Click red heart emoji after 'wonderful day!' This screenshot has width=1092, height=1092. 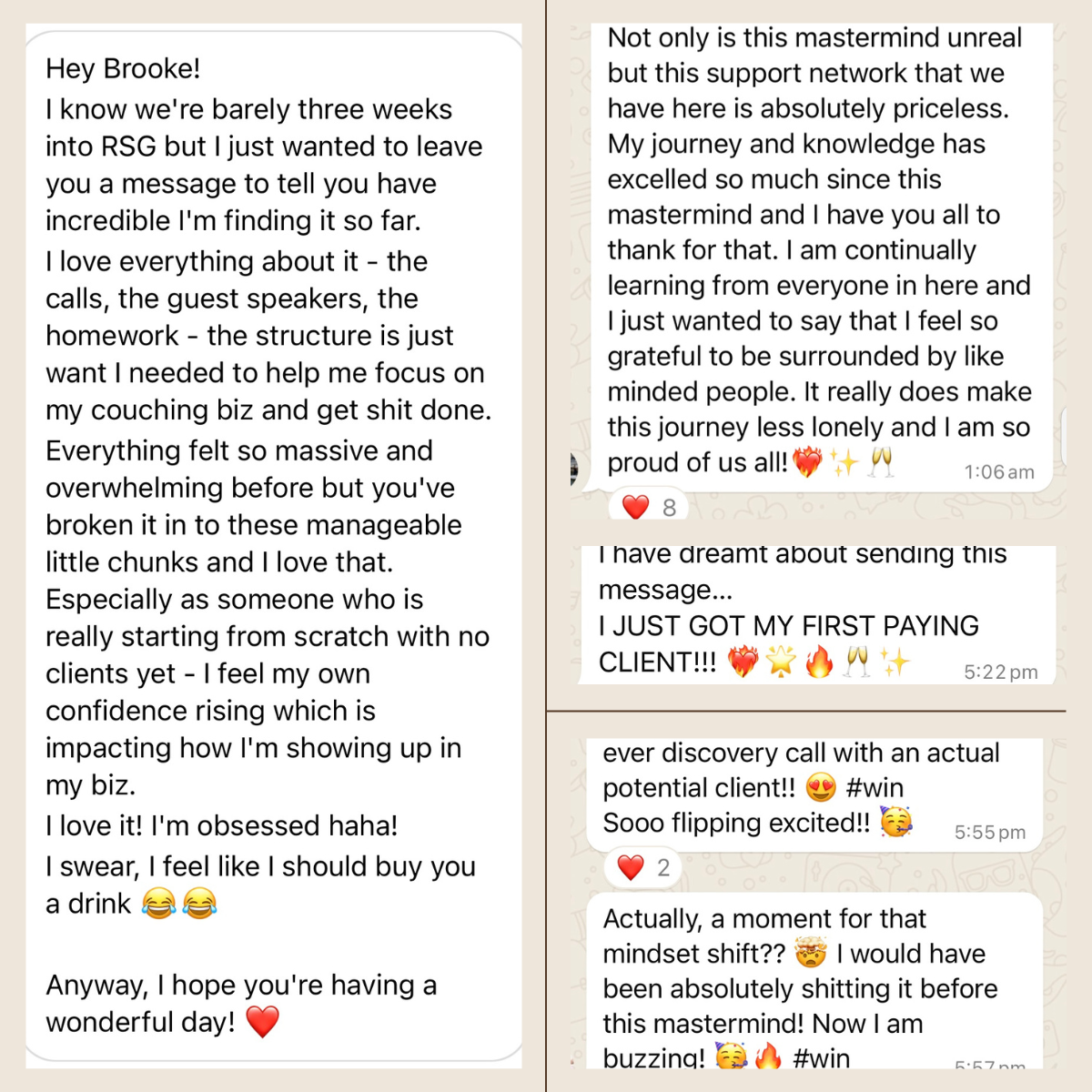pyautogui.click(x=262, y=1022)
